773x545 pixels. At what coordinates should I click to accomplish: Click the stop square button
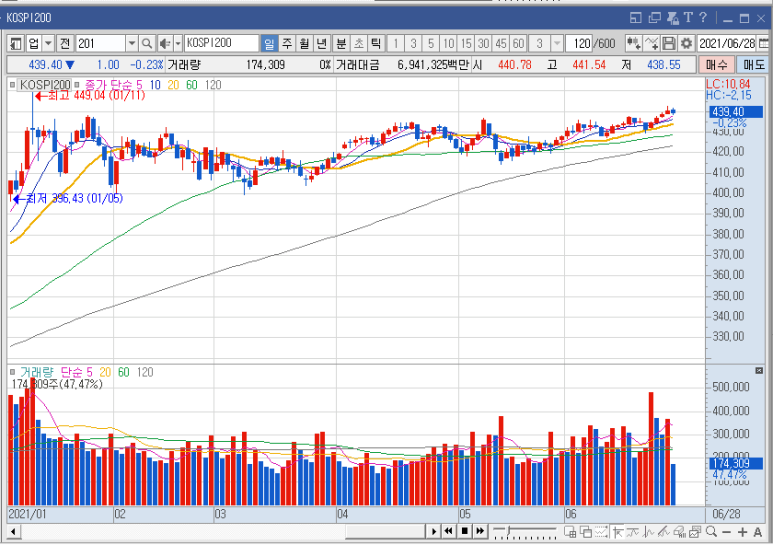(464, 532)
